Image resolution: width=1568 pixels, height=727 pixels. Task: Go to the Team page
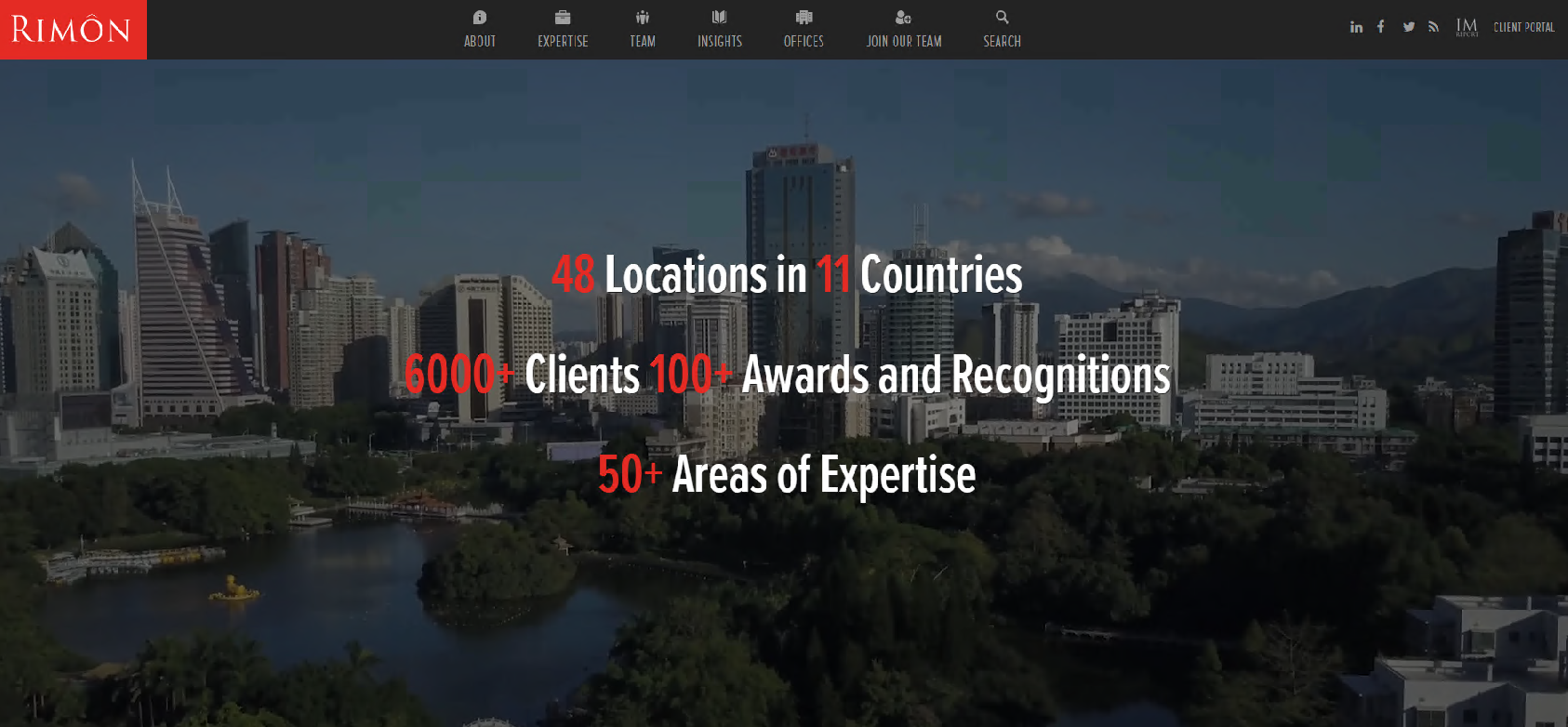point(643,30)
